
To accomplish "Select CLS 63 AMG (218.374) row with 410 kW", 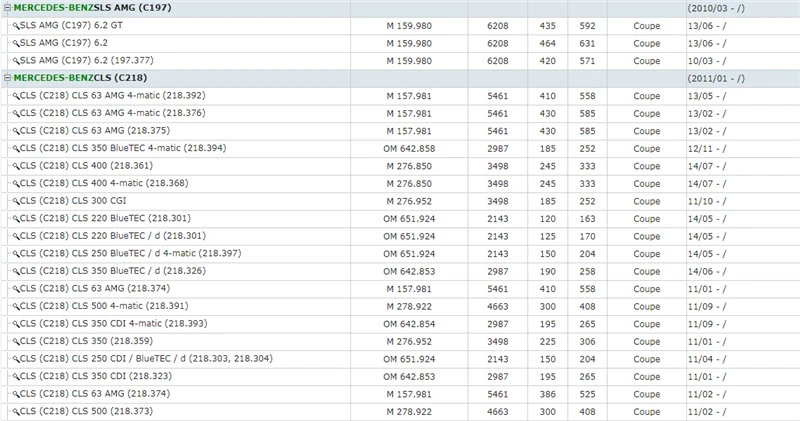I will 95,288.
